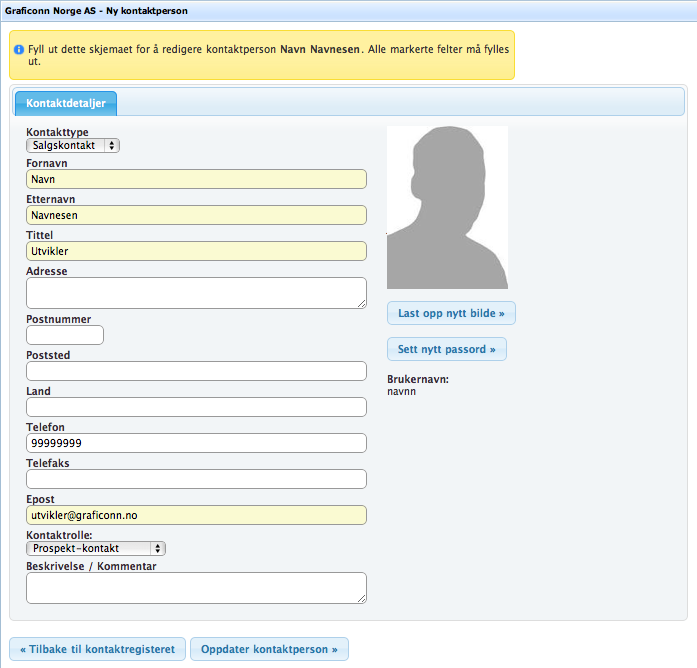
Task: Click the Beskrivelse / Kommentar text area
Action: pos(196,588)
